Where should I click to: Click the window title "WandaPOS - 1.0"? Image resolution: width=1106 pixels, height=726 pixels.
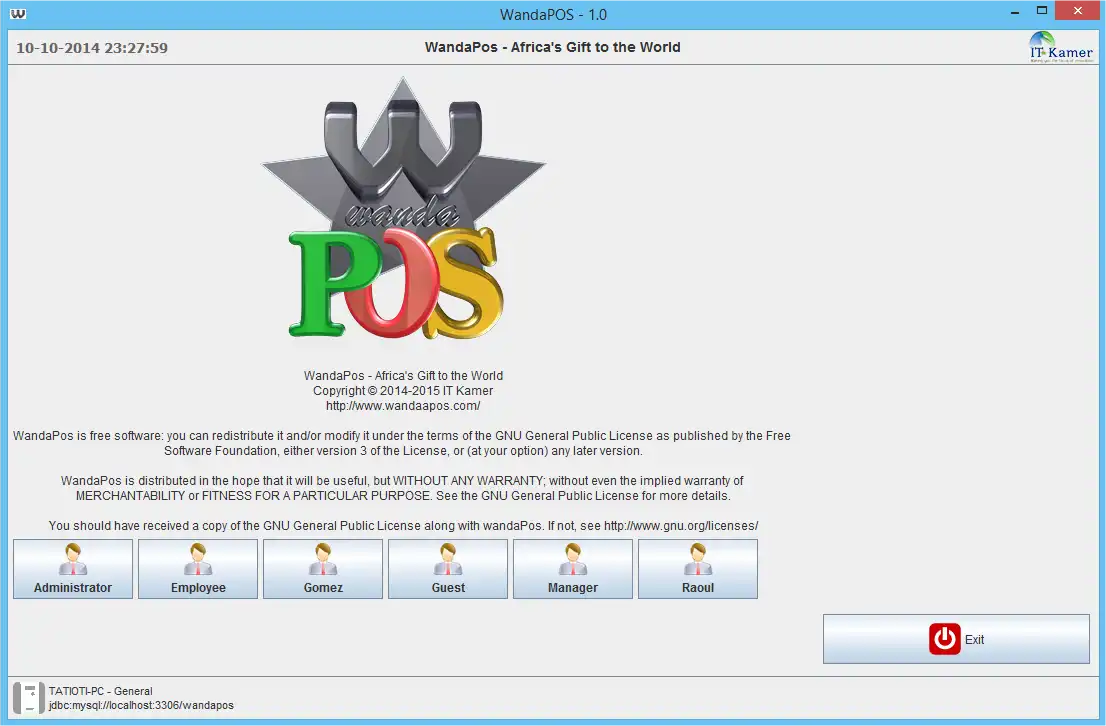553,14
